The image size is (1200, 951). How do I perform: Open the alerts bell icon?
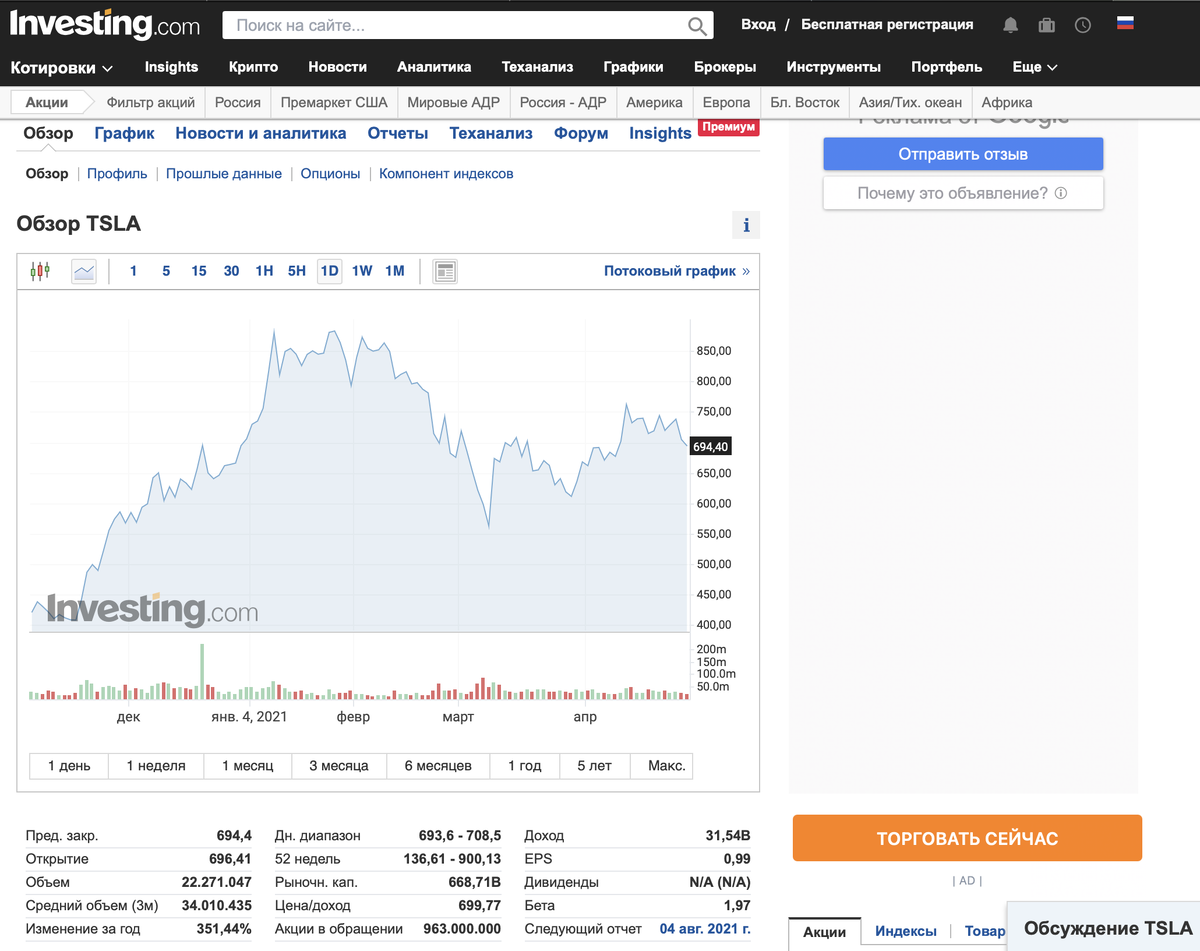[1011, 25]
